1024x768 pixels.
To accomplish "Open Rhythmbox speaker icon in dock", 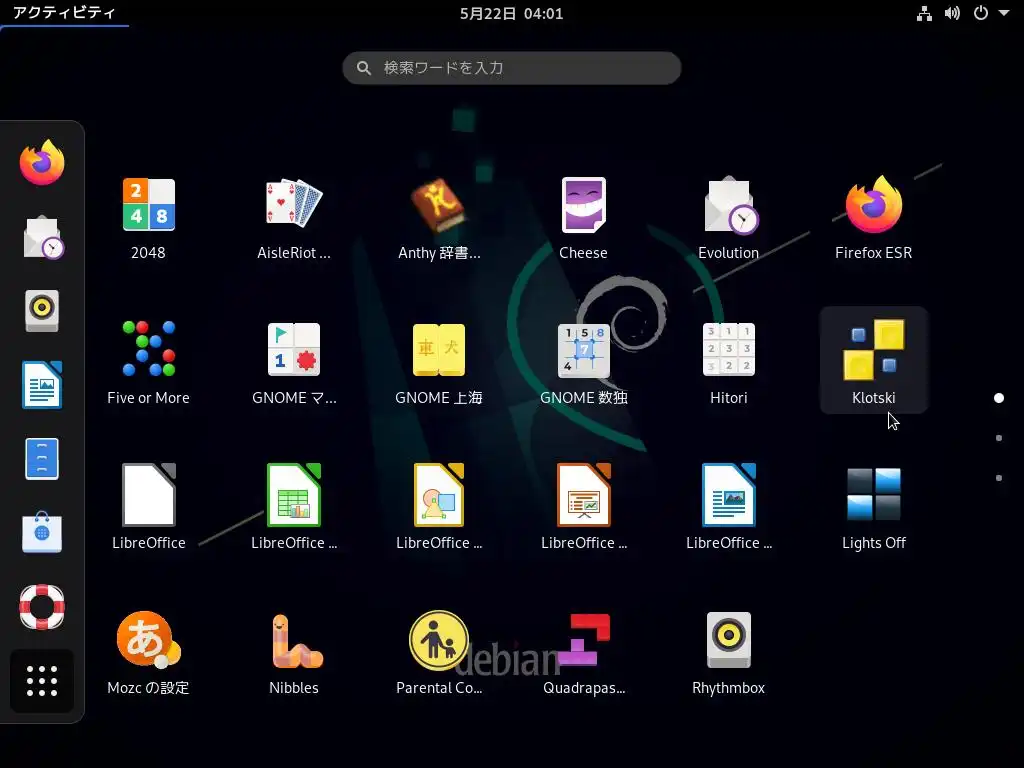I will pos(42,311).
